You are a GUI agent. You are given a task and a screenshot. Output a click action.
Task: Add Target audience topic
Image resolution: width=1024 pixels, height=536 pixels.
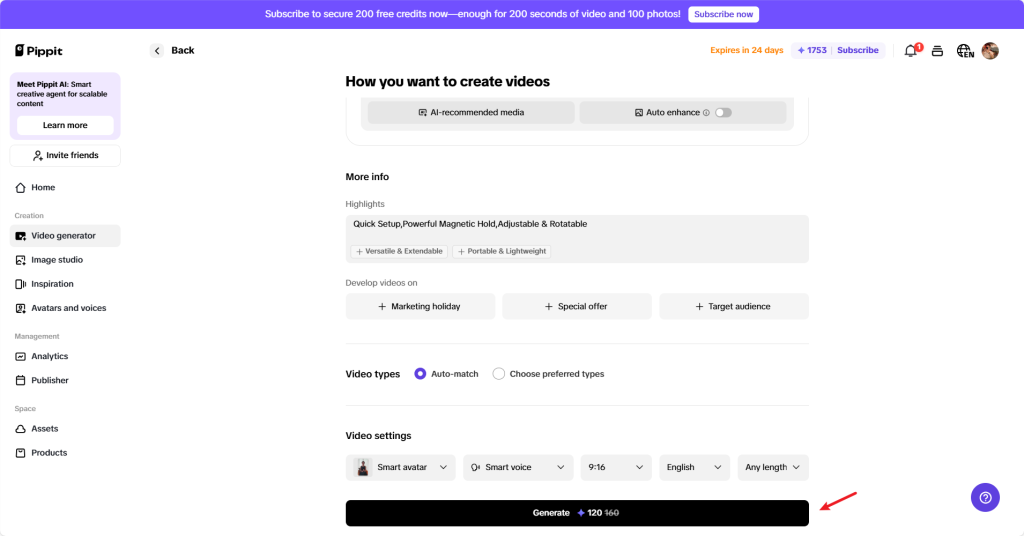(734, 306)
